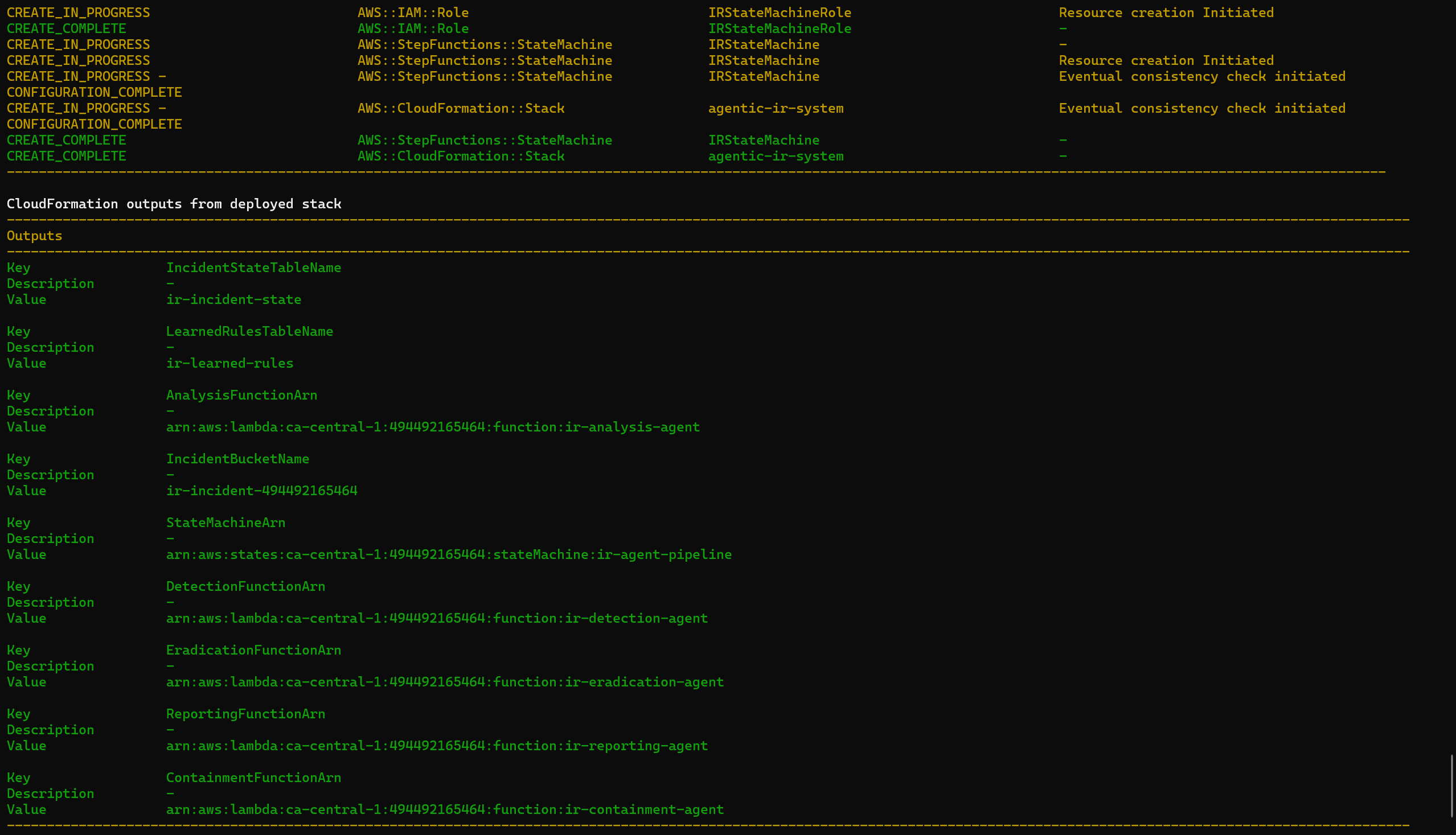This screenshot has width=1456, height=835.
Task: Click yellow 'IRStateMachineRole' resource name
Action: click(x=780, y=13)
